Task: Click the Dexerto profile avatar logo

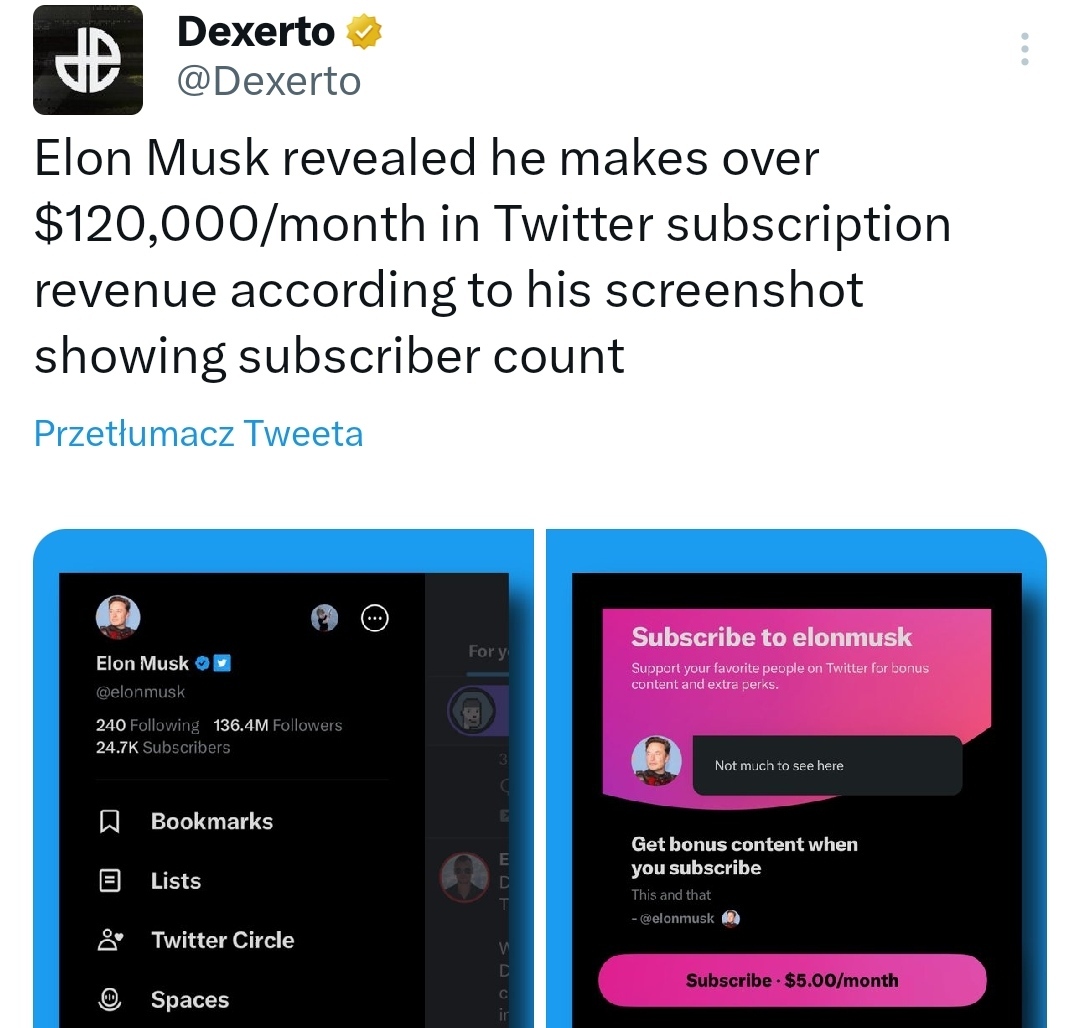Action: click(x=88, y=60)
